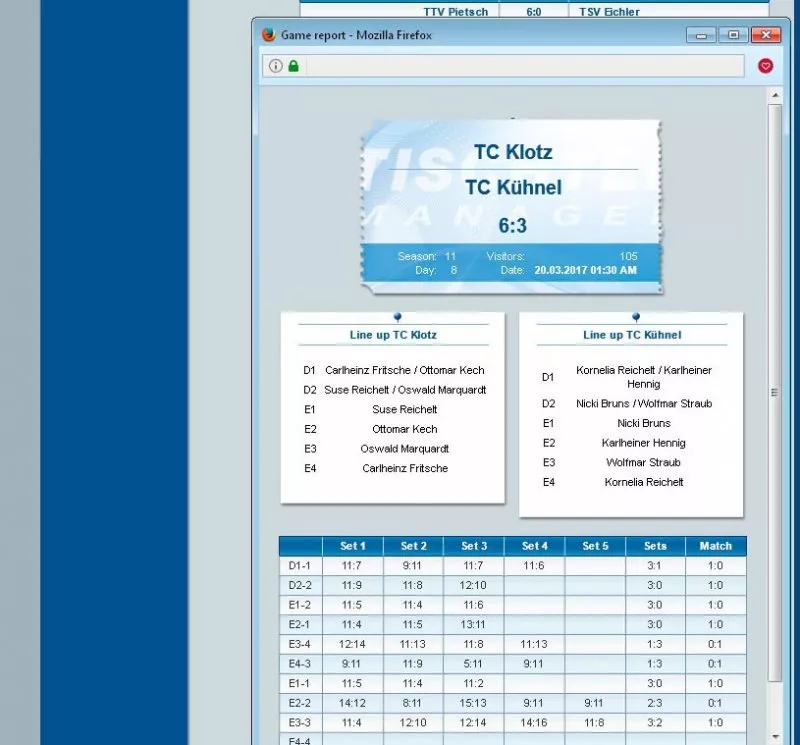
Task: Click the TC Kühnel team name
Action: click(513, 187)
